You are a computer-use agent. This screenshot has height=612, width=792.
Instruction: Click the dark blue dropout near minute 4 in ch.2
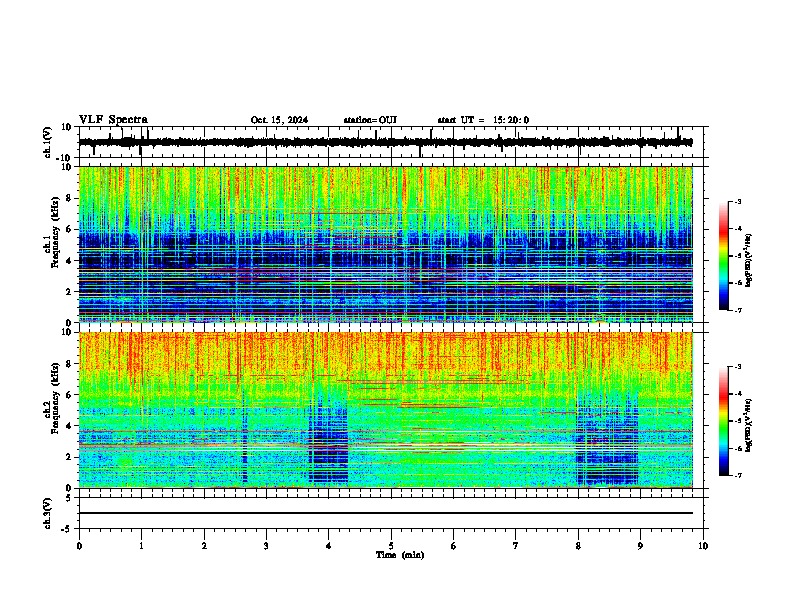tap(328, 440)
